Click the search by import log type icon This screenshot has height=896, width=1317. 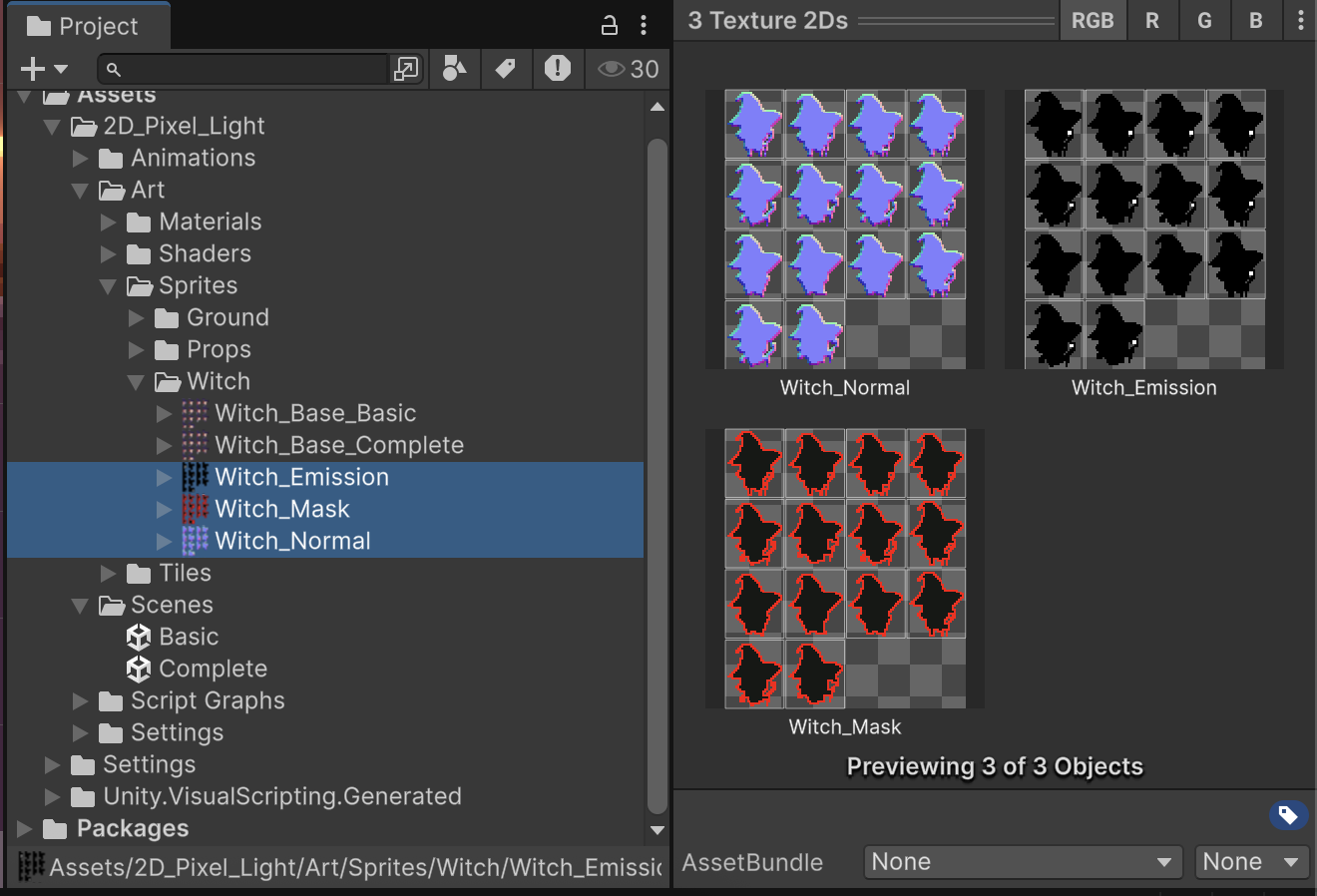pos(558,69)
